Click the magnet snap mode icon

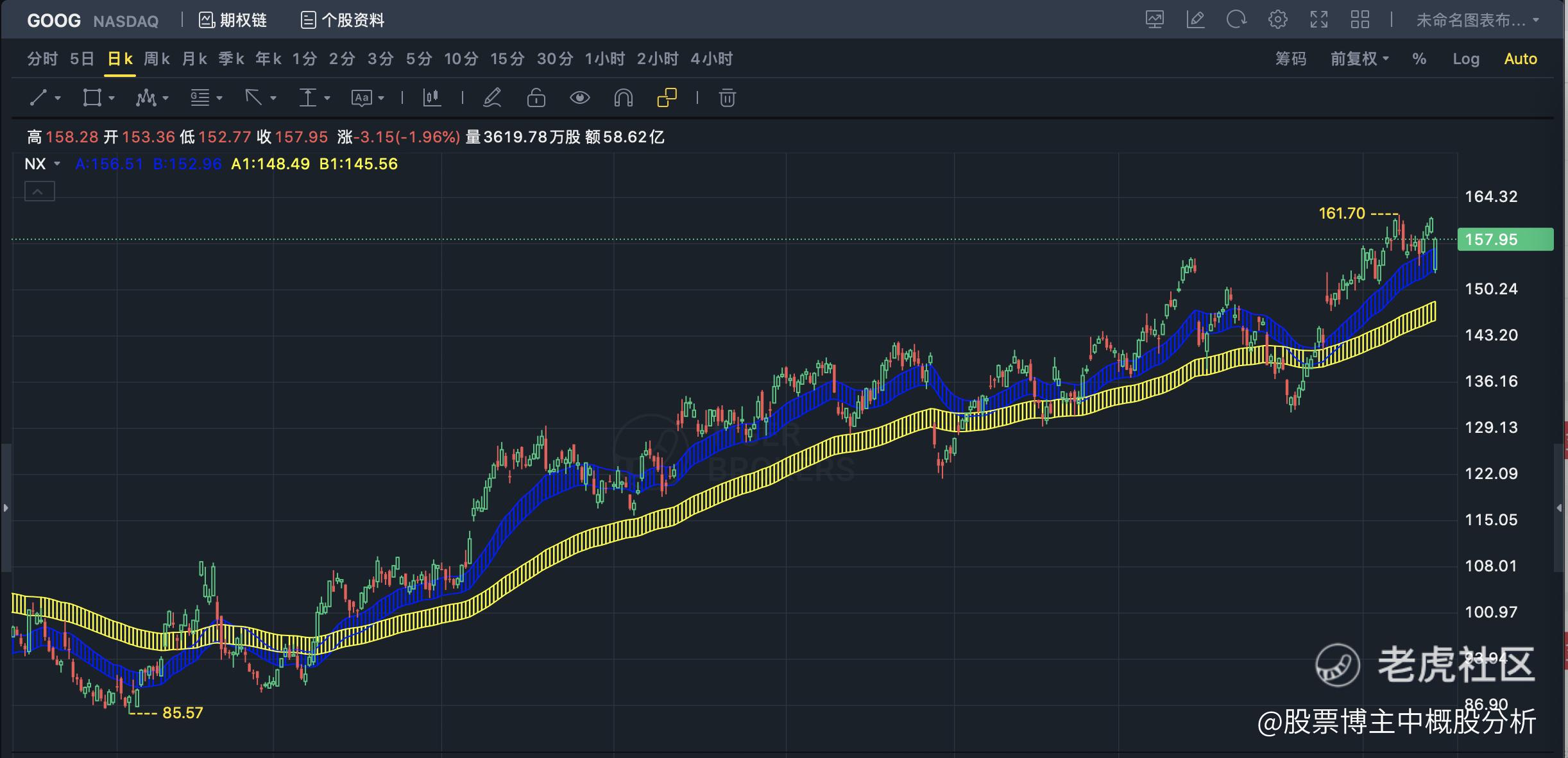[623, 98]
